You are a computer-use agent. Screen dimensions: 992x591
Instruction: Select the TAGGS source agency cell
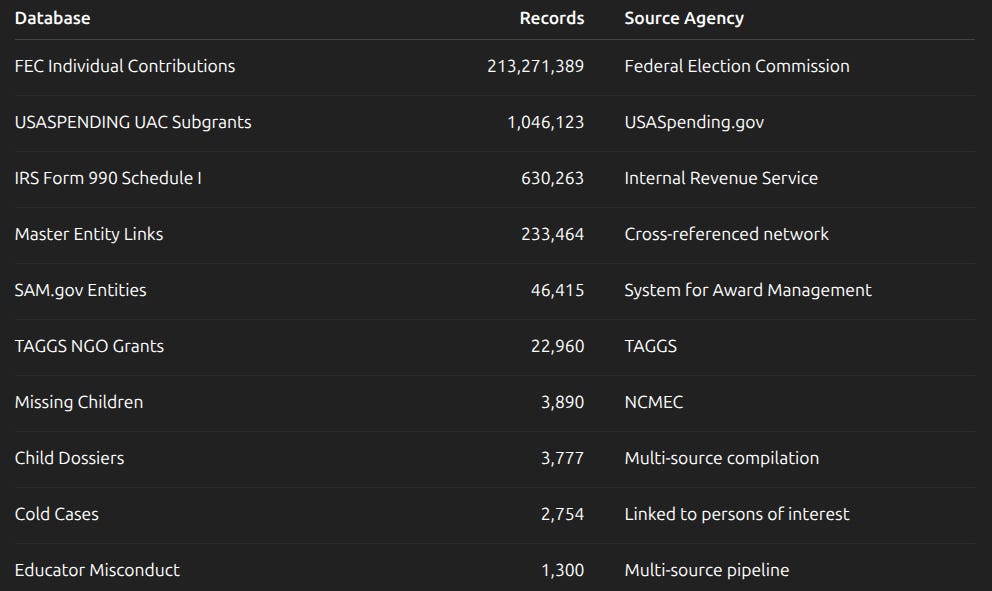pos(650,346)
